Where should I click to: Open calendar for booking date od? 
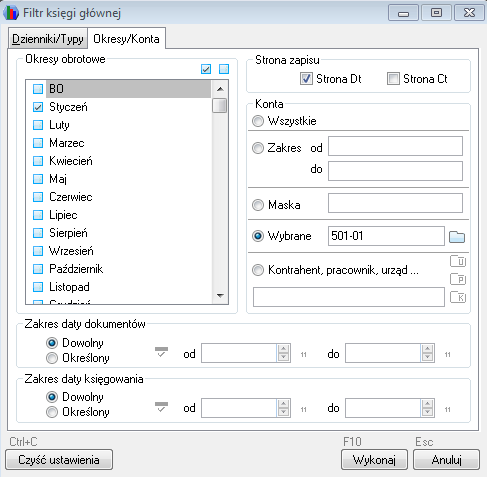coord(303,409)
